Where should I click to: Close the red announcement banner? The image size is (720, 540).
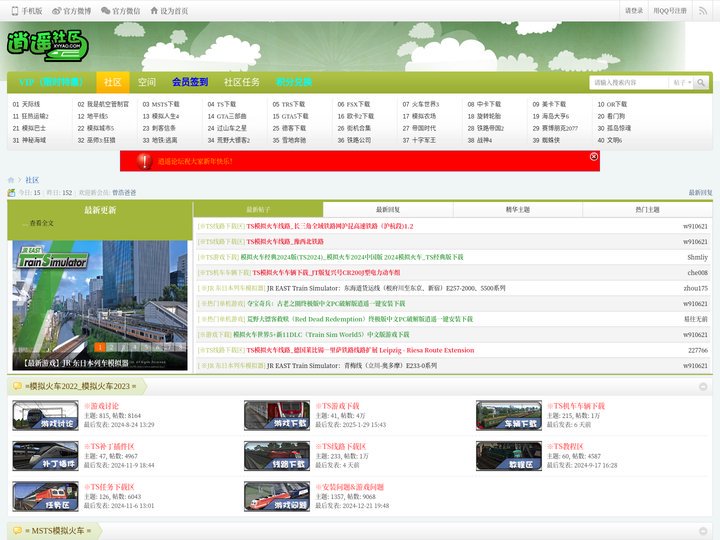[x=593, y=157]
